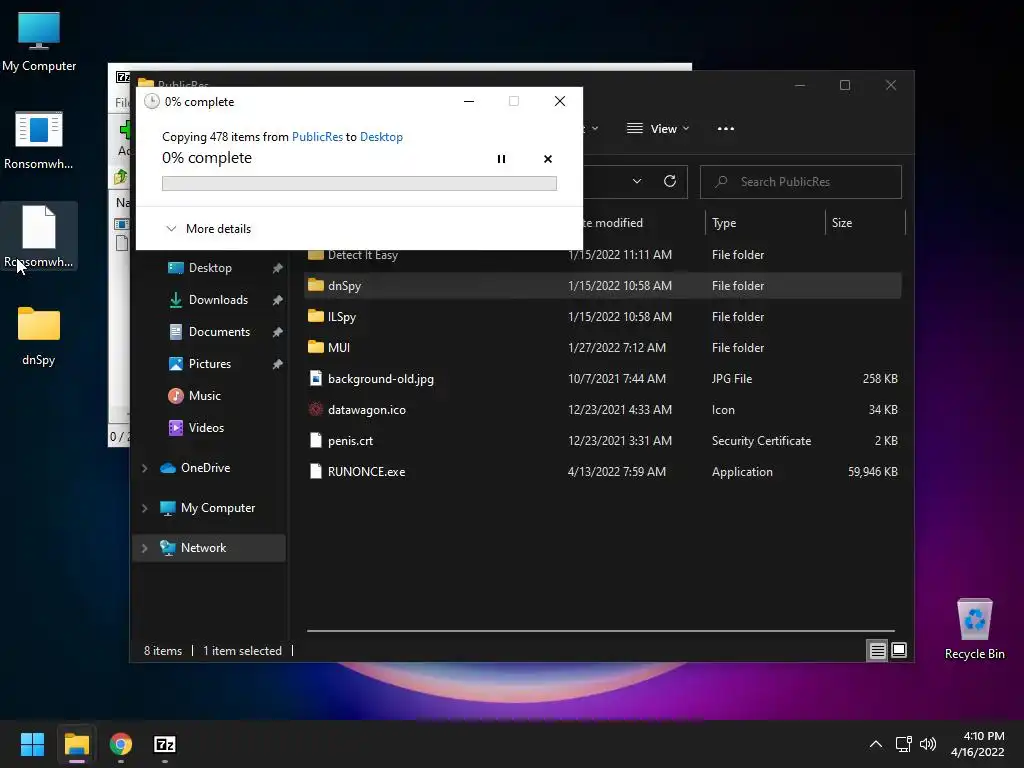The height and width of the screenshot is (768, 1024).
Task: Open Desktop in the navigation pane
Action: coord(210,268)
